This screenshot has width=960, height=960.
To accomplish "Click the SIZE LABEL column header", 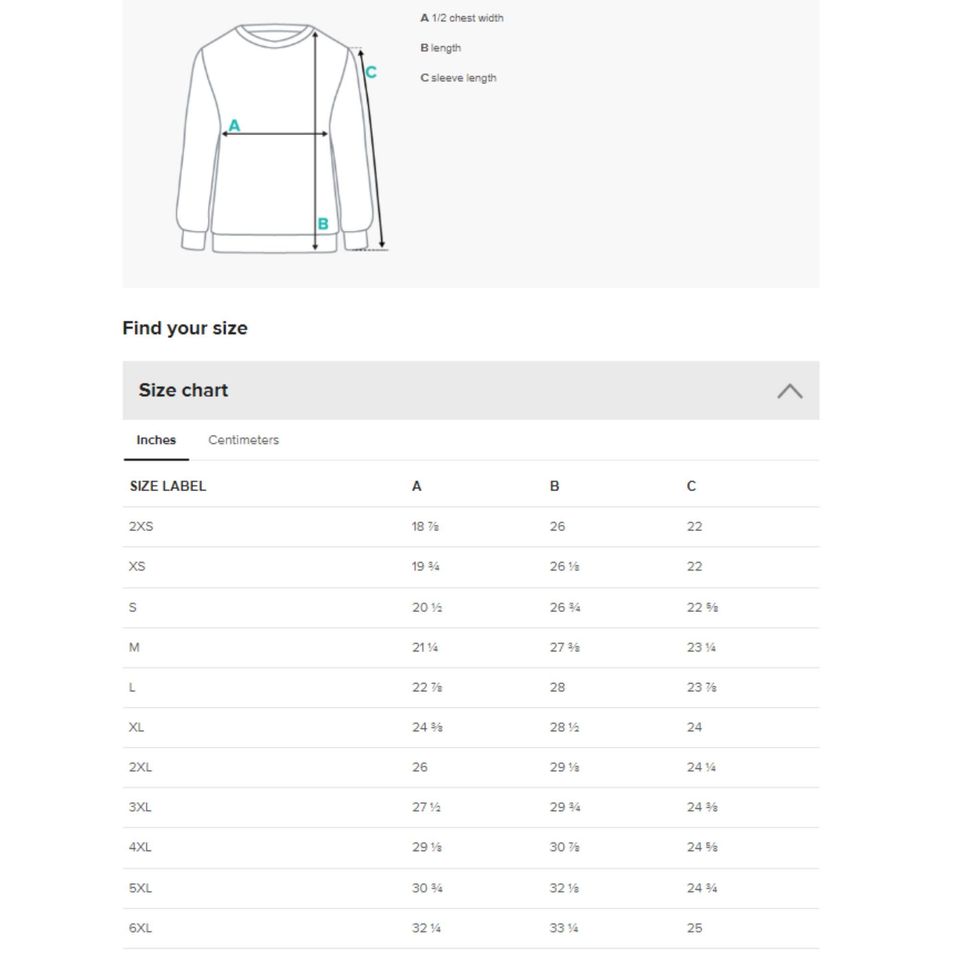I will [168, 486].
